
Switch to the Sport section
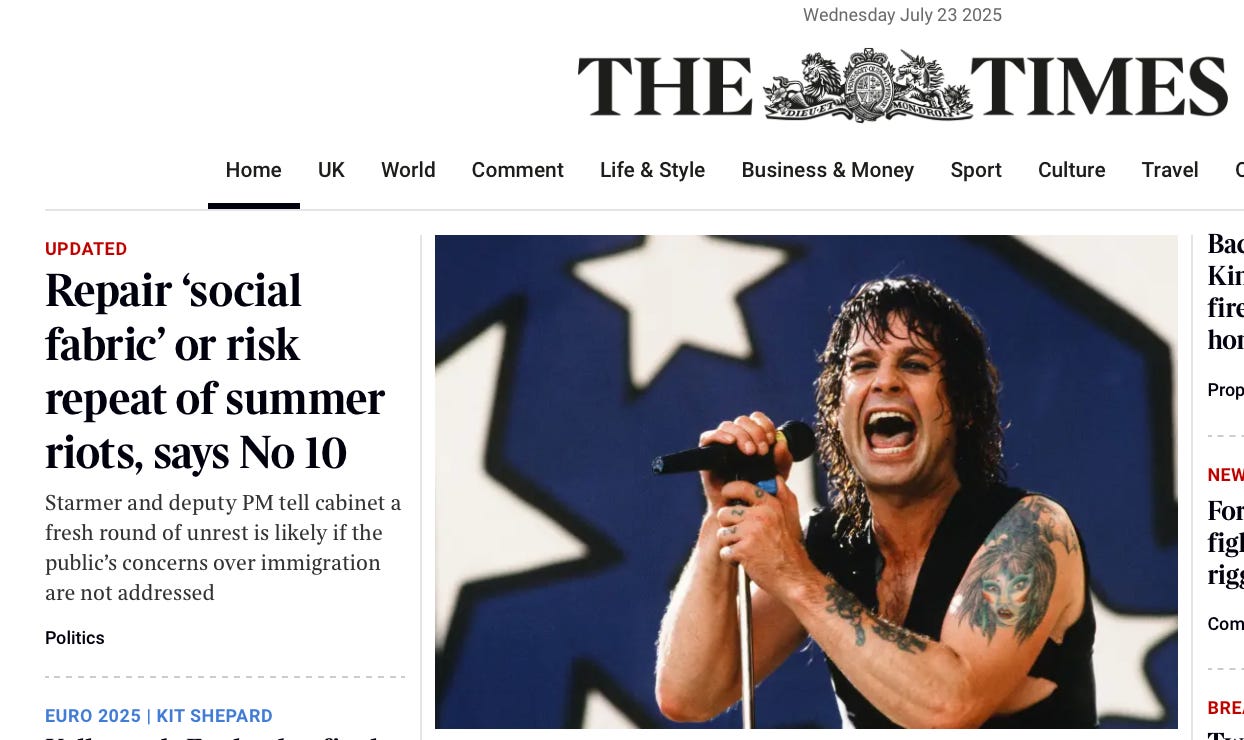pyautogui.click(x=976, y=170)
